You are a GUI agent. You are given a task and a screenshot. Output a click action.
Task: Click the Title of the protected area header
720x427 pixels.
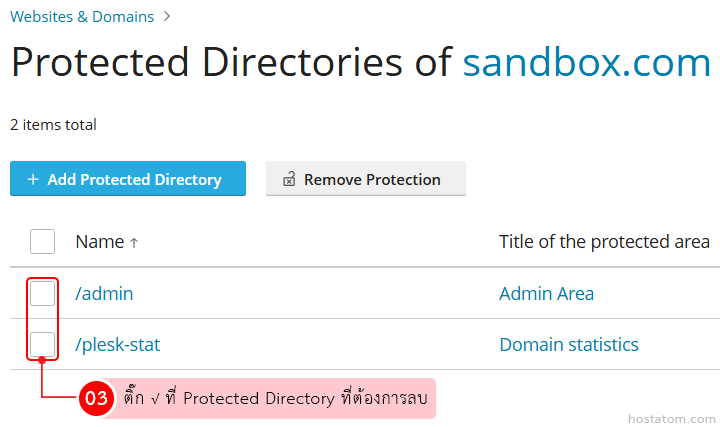coord(604,242)
